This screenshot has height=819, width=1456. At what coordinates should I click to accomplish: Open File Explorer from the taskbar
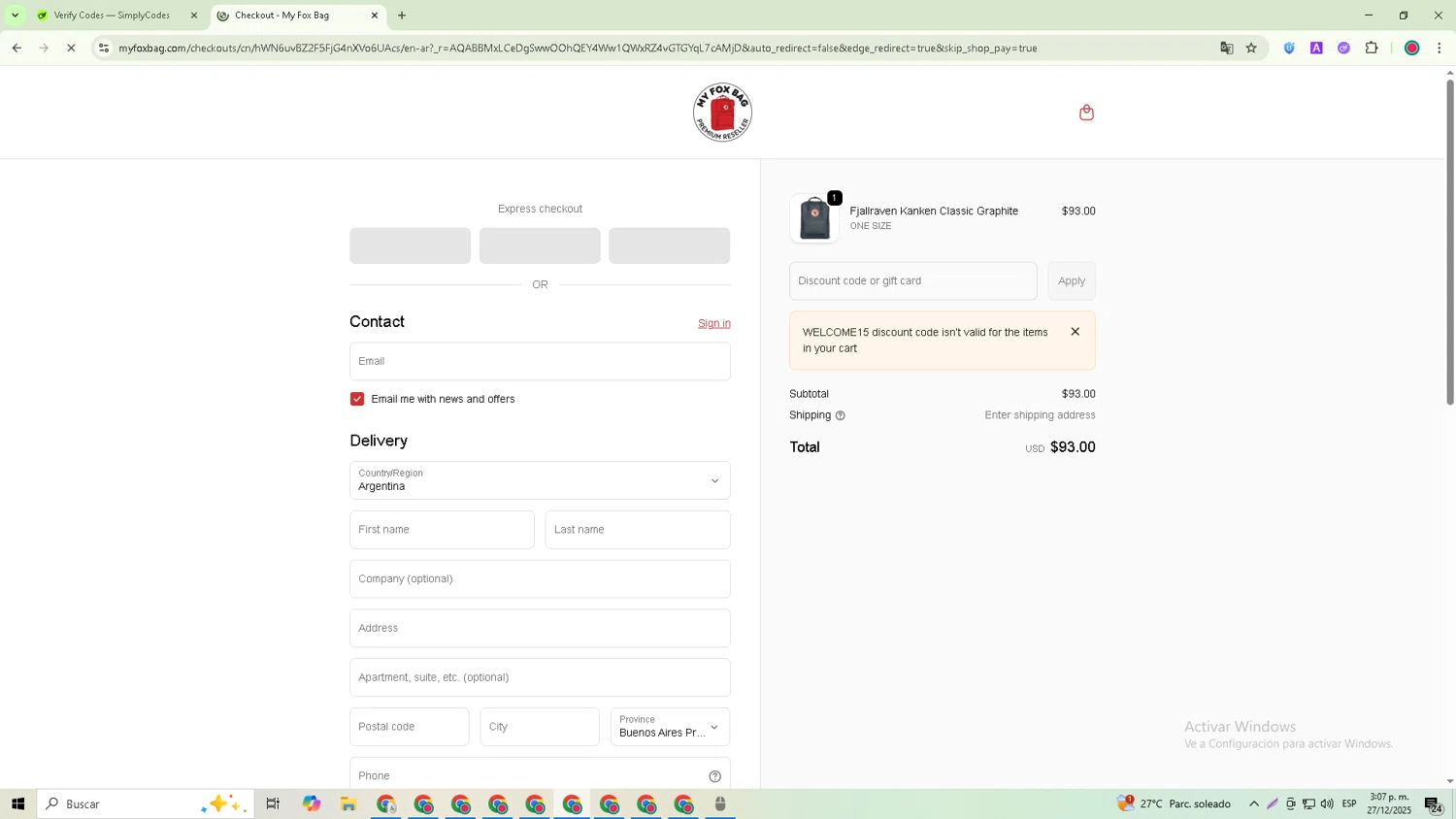tap(348, 803)
